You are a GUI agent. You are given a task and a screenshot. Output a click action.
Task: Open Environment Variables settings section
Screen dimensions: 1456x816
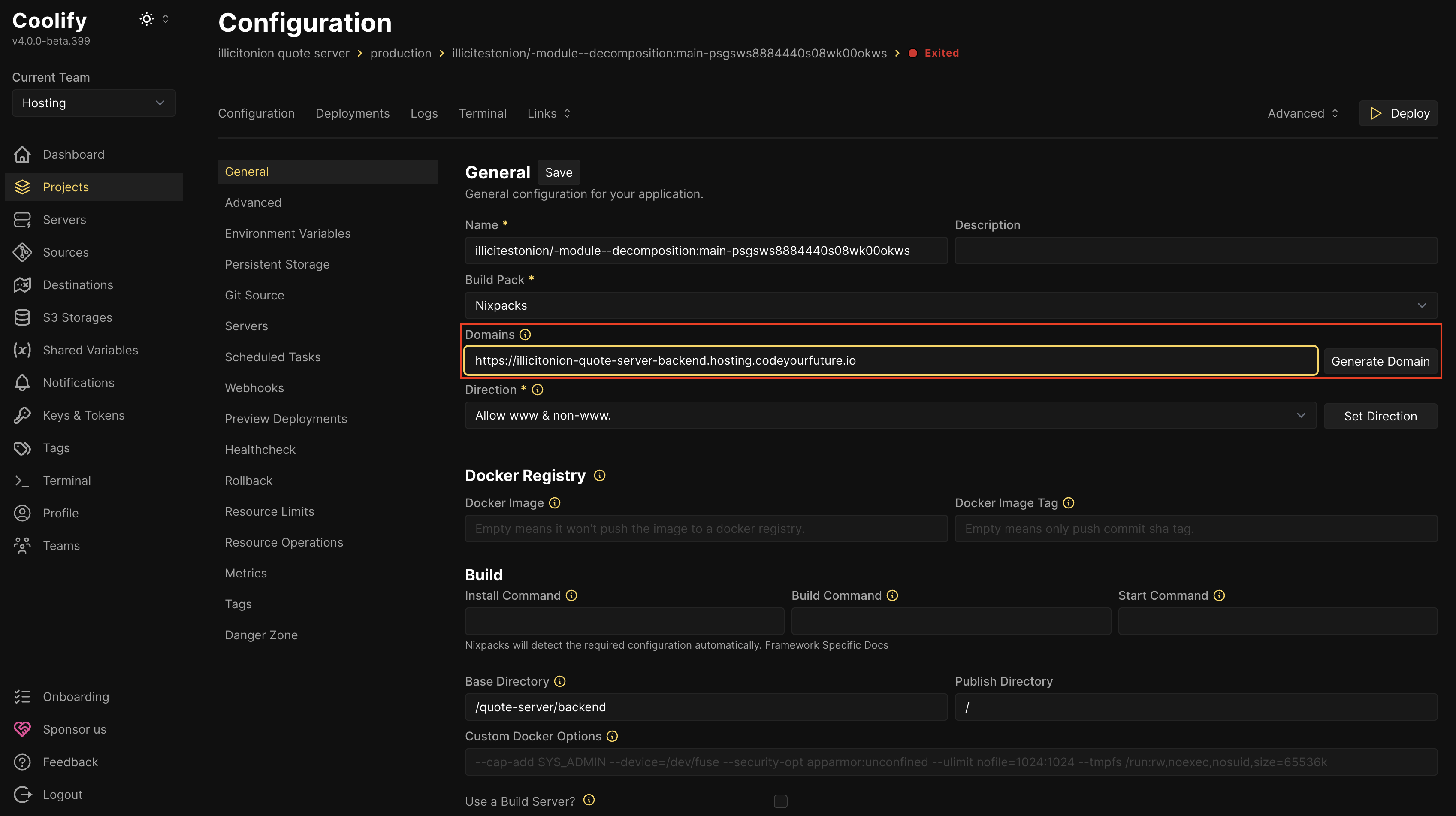point(287,233)
